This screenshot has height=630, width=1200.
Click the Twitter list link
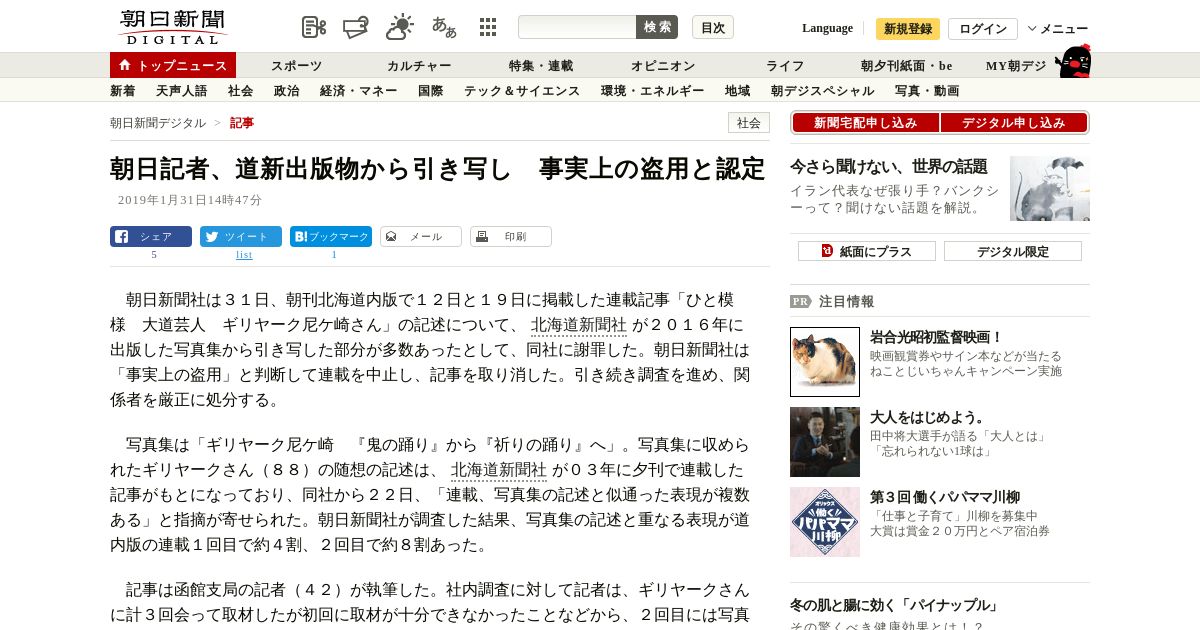point(244,255)
